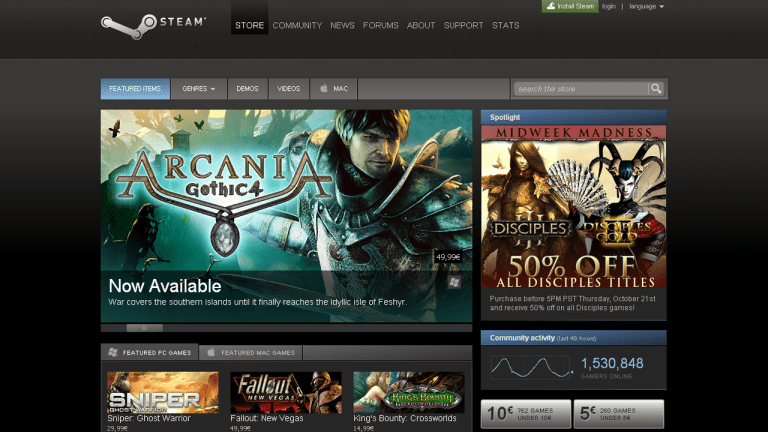Click the Windows platform icon on Arcania banner

click(x=454, y=282)
